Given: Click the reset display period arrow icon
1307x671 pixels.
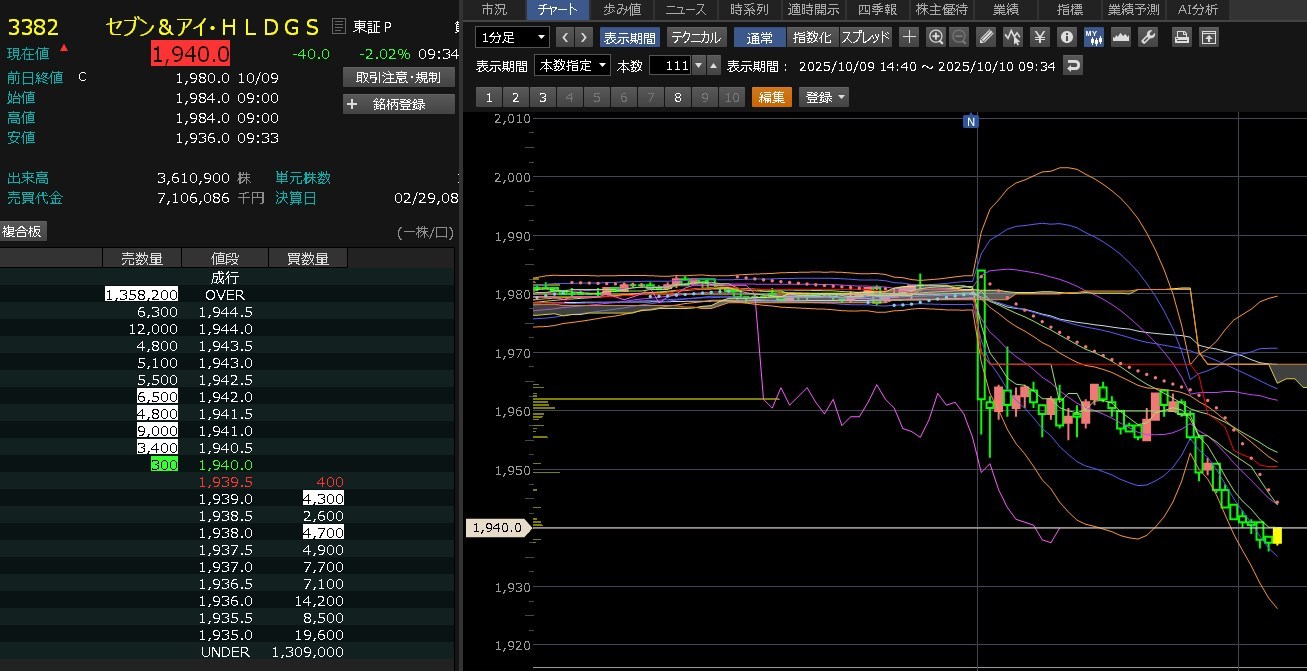Looking at the screenshot, I should coord(1073,66).
